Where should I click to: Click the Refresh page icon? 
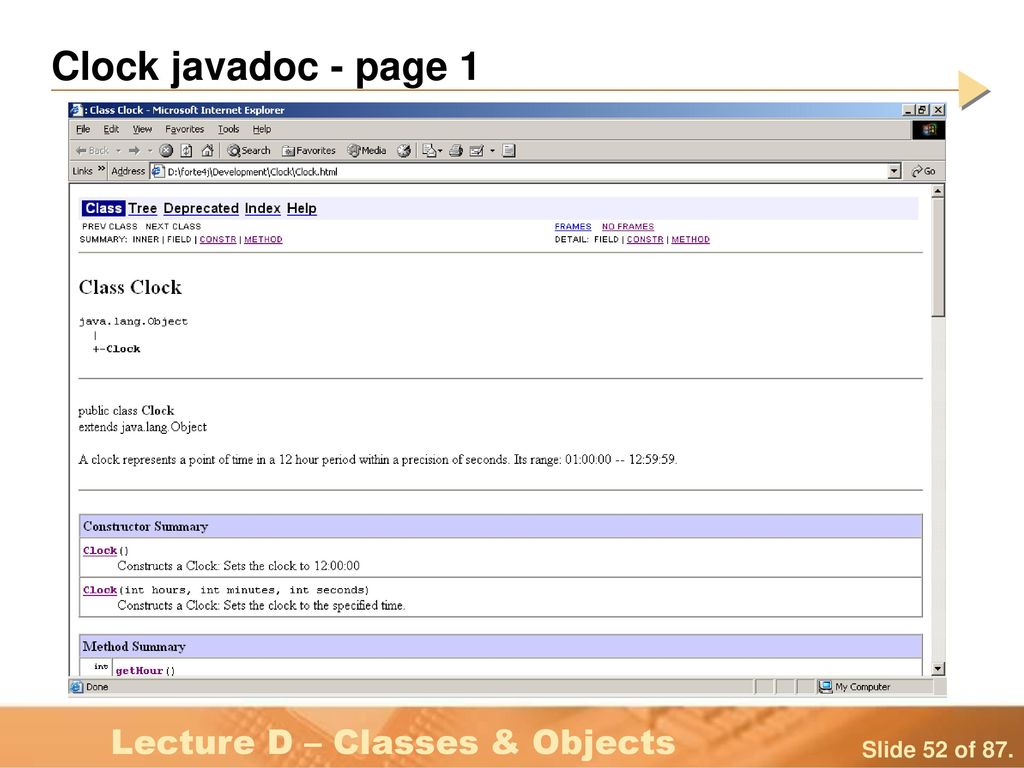[186, 151]
